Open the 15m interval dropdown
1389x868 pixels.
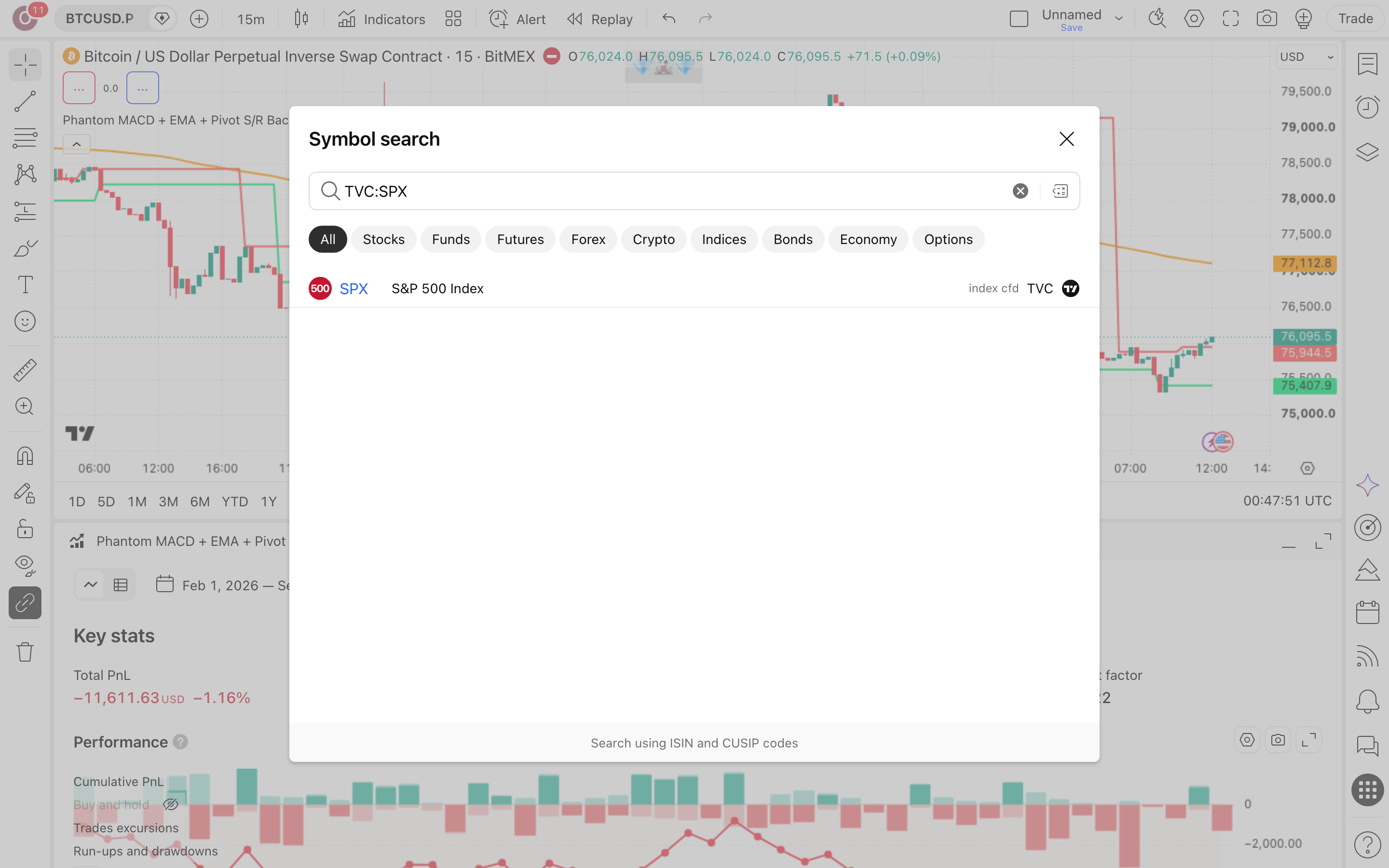251,19
